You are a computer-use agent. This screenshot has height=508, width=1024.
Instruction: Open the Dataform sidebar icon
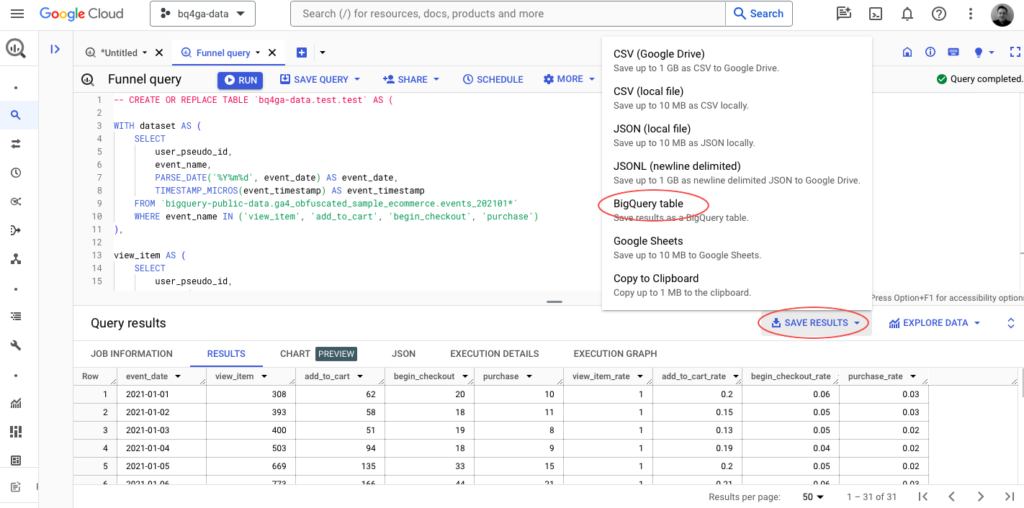tap(16, 230)
